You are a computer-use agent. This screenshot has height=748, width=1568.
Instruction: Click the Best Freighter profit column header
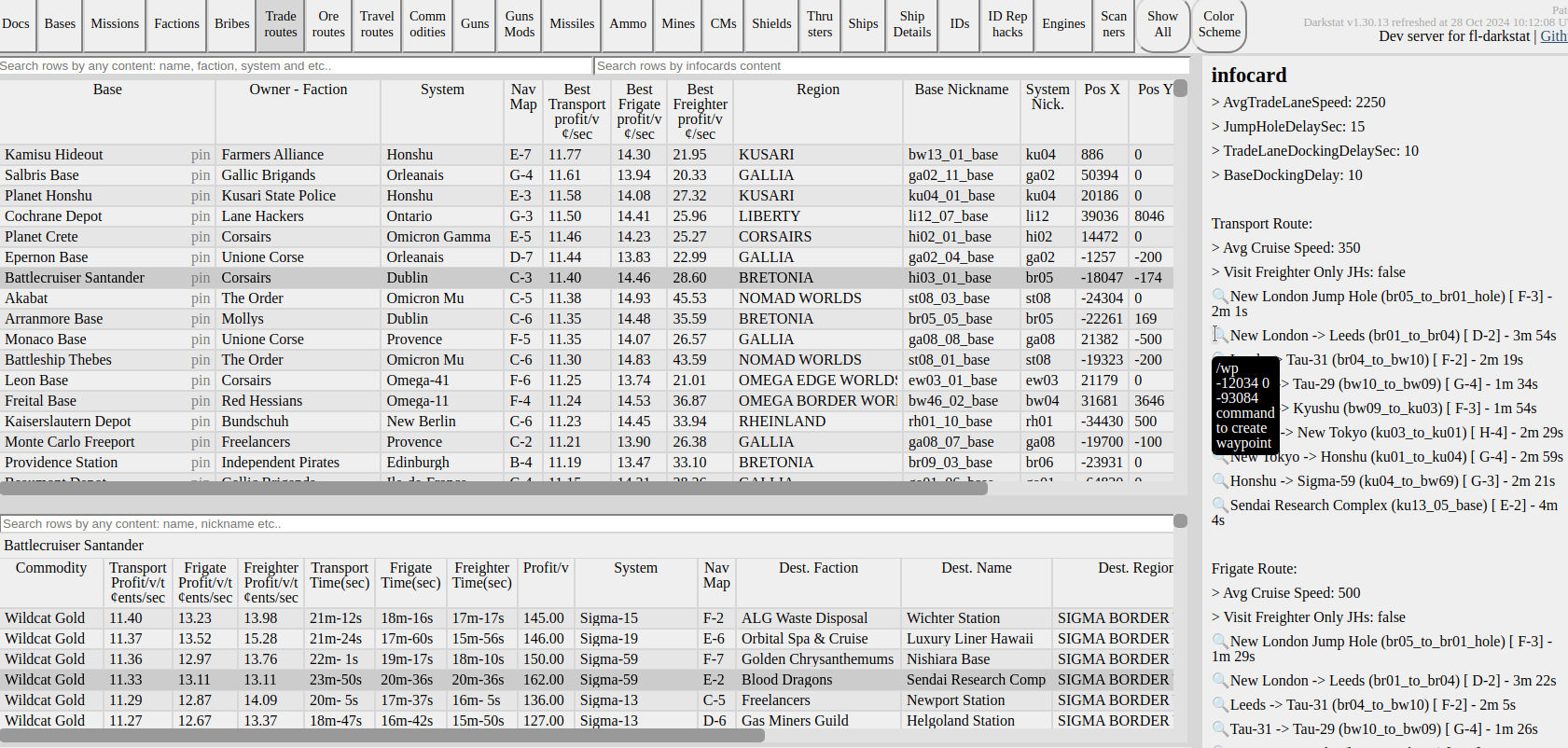(701, 112)
